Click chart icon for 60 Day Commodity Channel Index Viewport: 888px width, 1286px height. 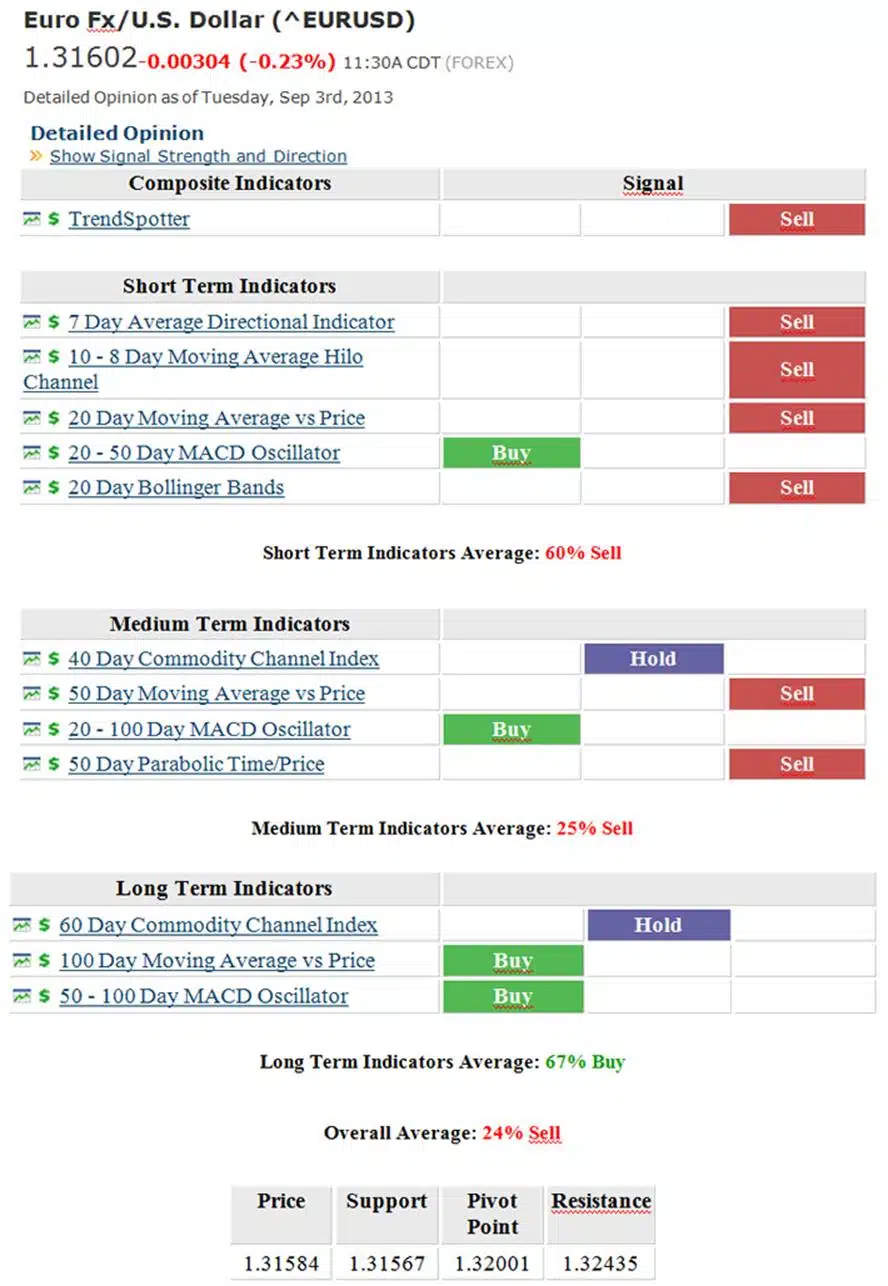[x=22, y=926]
